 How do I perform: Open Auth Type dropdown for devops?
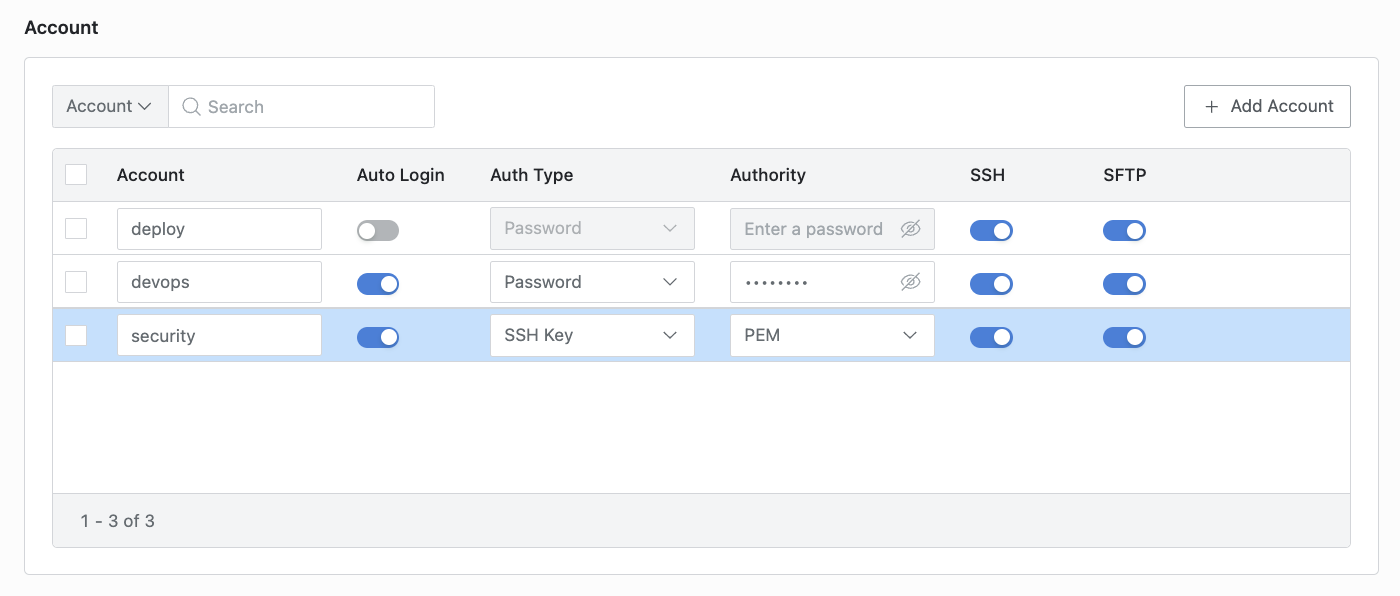tap(592, 282)
